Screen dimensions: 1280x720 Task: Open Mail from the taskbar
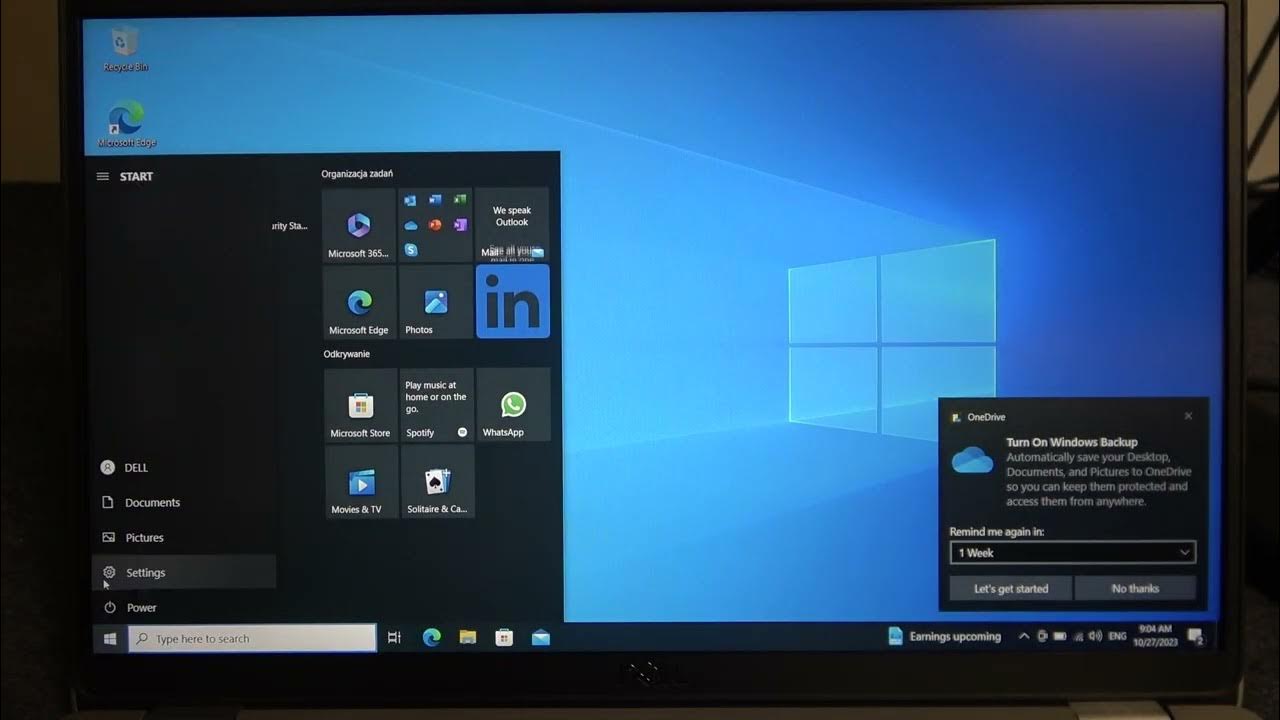tap(541, 638)
